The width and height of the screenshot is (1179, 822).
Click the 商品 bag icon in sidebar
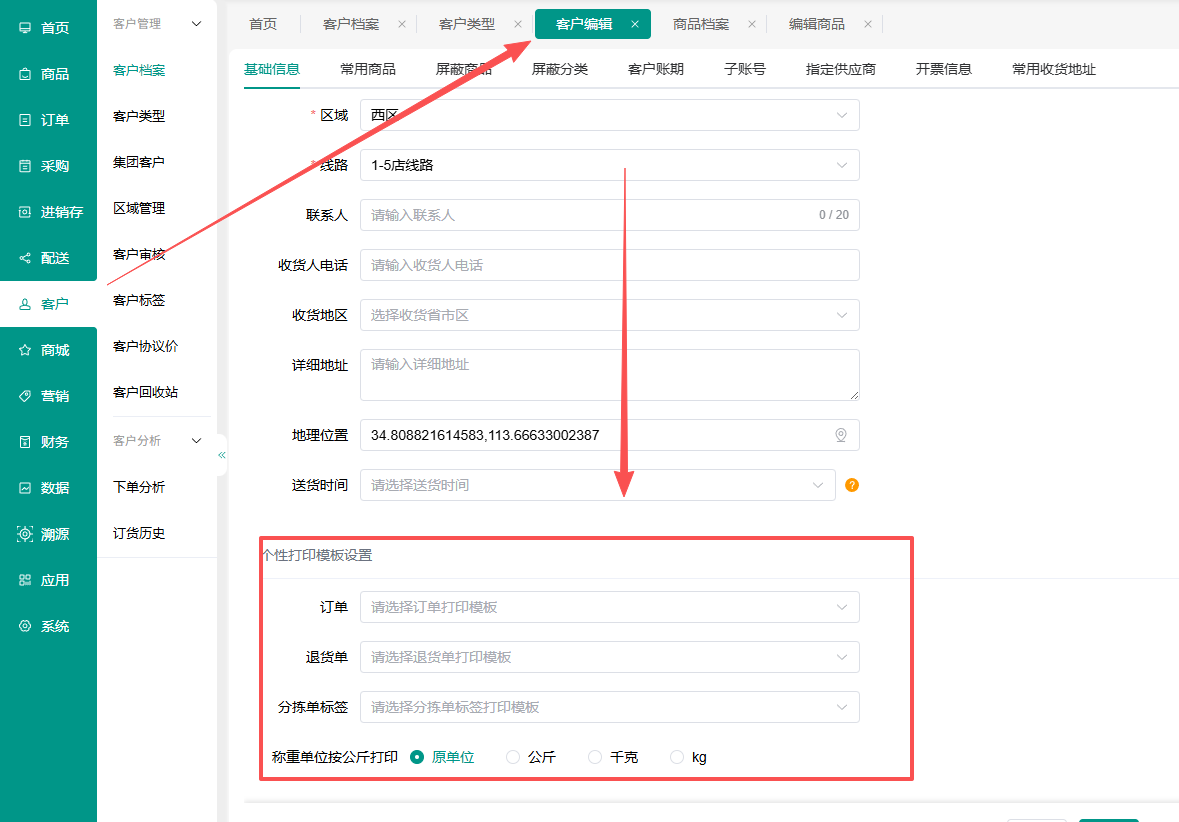tap(25, 74)
